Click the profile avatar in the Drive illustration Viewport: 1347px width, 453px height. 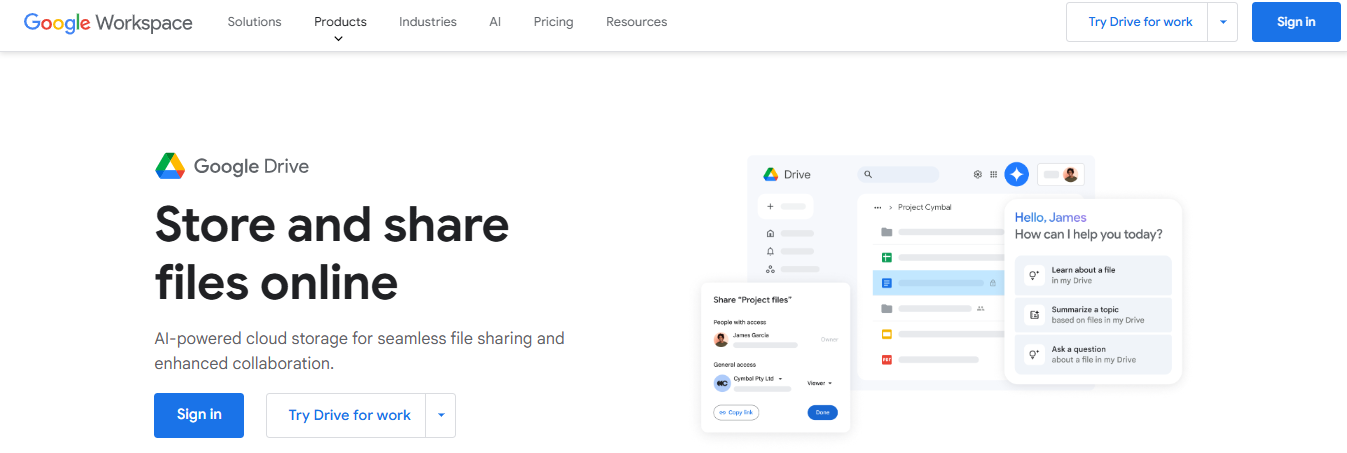coord(1071,174)
